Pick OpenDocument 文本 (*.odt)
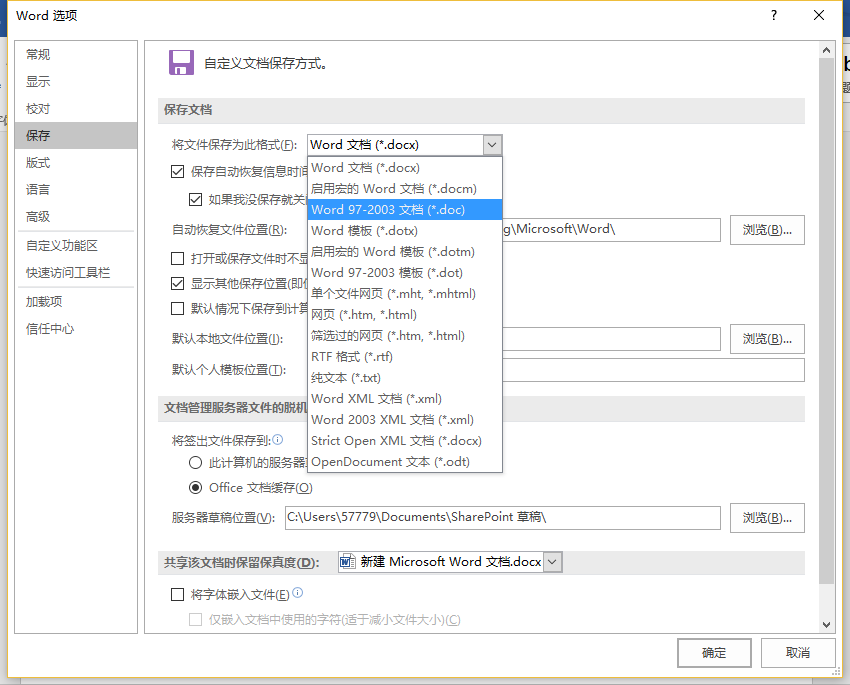 [404, 462]
